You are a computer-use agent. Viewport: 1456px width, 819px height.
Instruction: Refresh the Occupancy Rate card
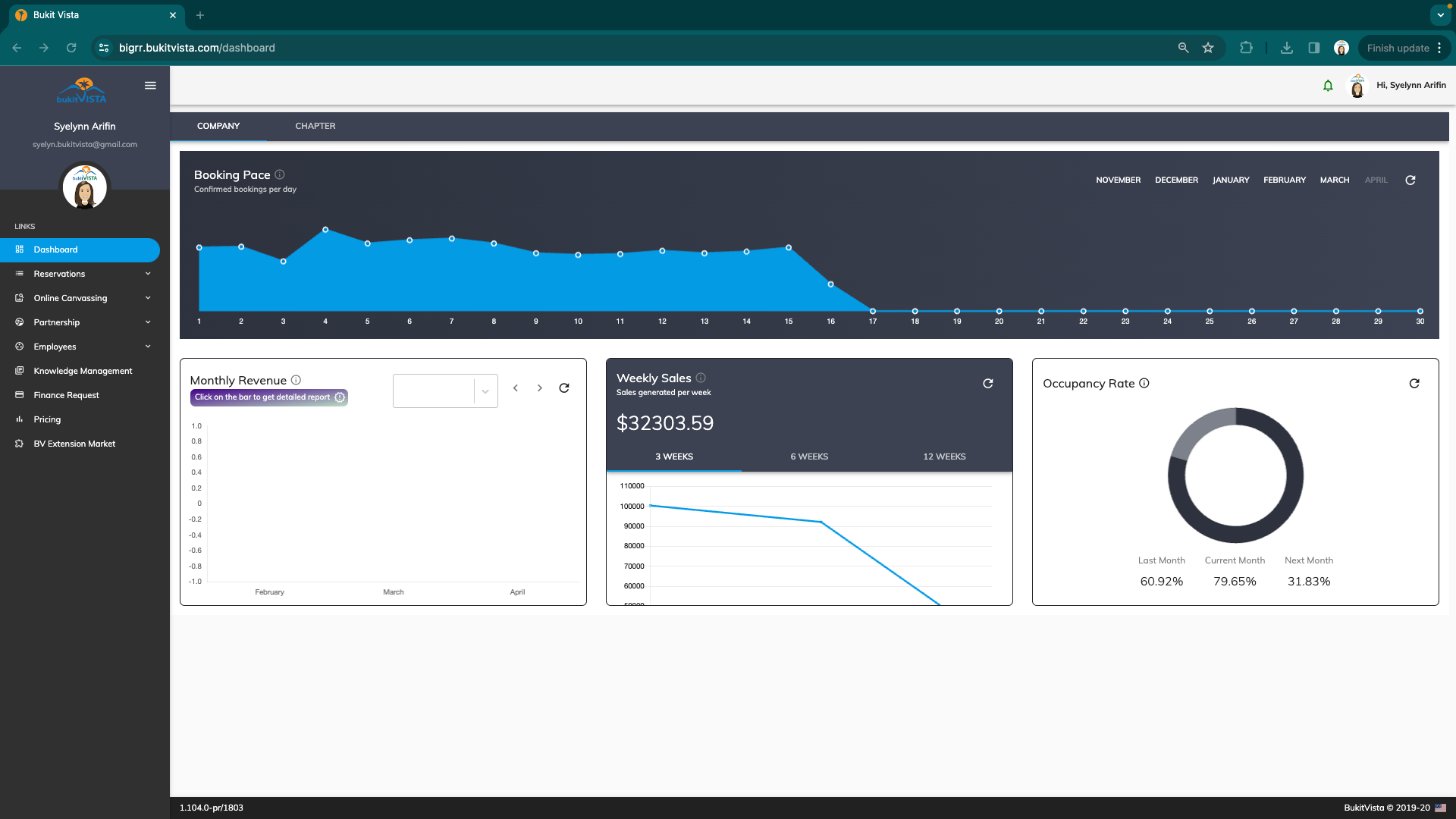1414,384
